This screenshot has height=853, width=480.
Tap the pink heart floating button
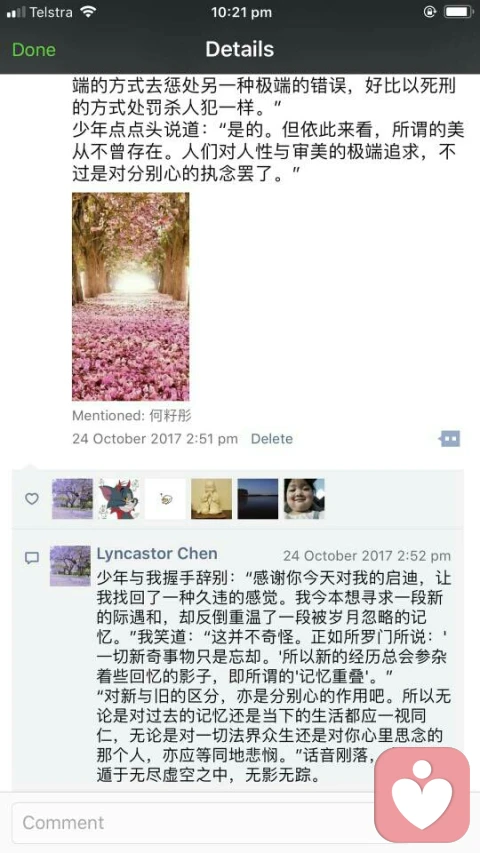tap(422, 794)
